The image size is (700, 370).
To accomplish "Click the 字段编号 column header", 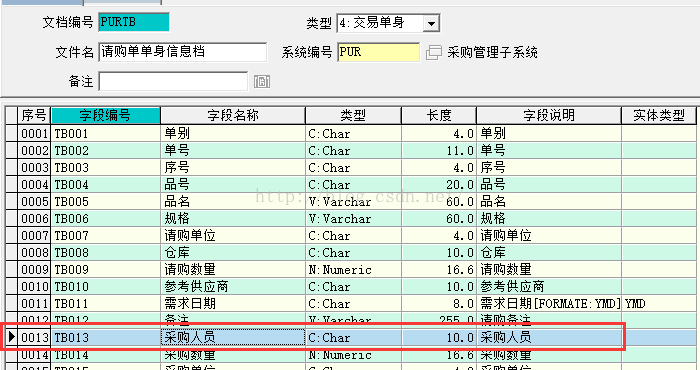I will (x=105, y=116).
